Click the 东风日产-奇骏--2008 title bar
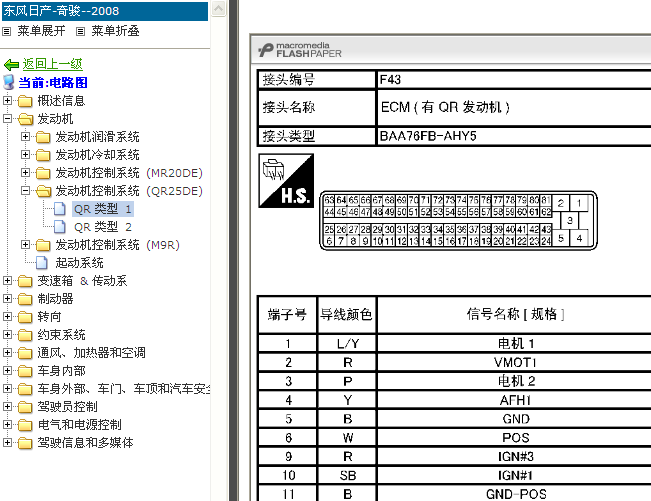 coord(105,11)
